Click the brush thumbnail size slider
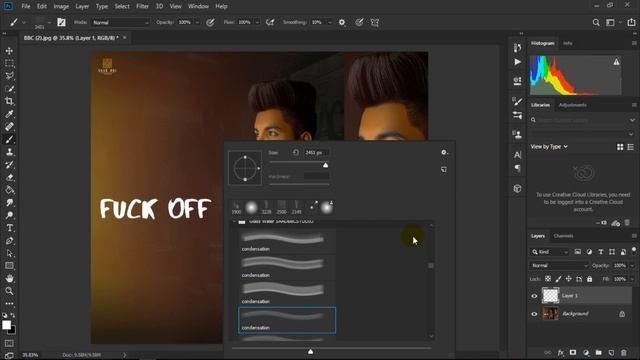The image size is (640, 360). coord(311,351)
